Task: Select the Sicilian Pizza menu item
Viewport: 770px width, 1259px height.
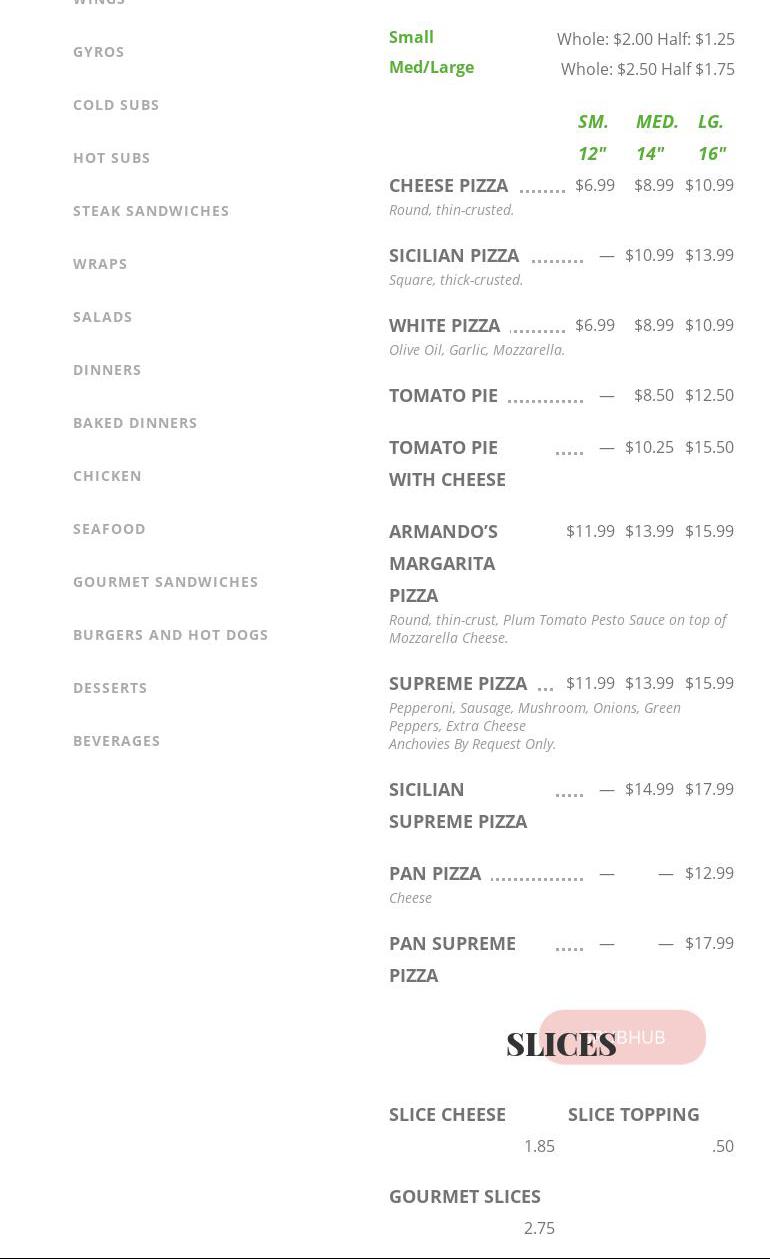Action: click(454, 256)
